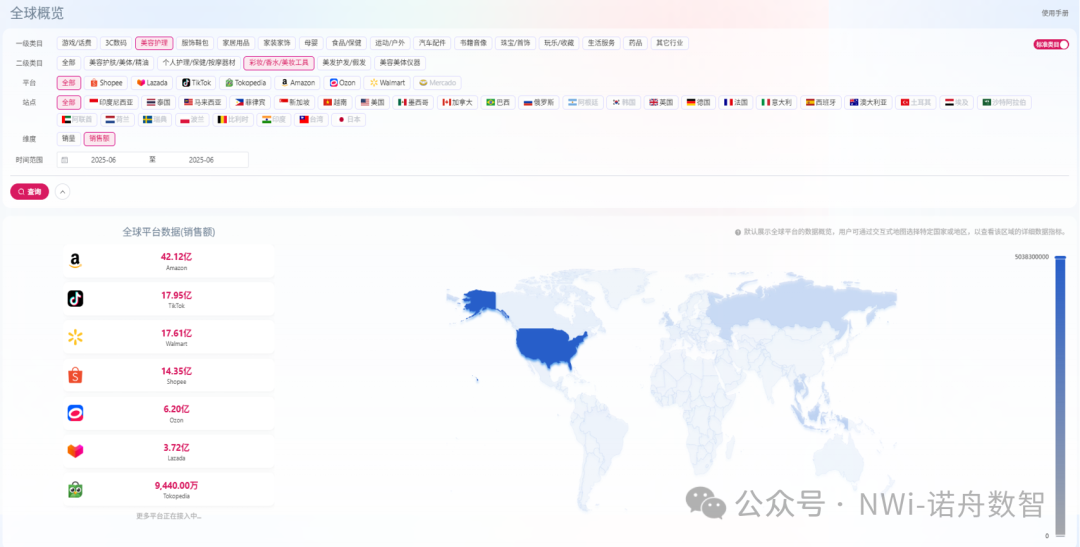Collapse the filter panel with the chevron button
The image size is (1080, 547).
tap(62, 191)
